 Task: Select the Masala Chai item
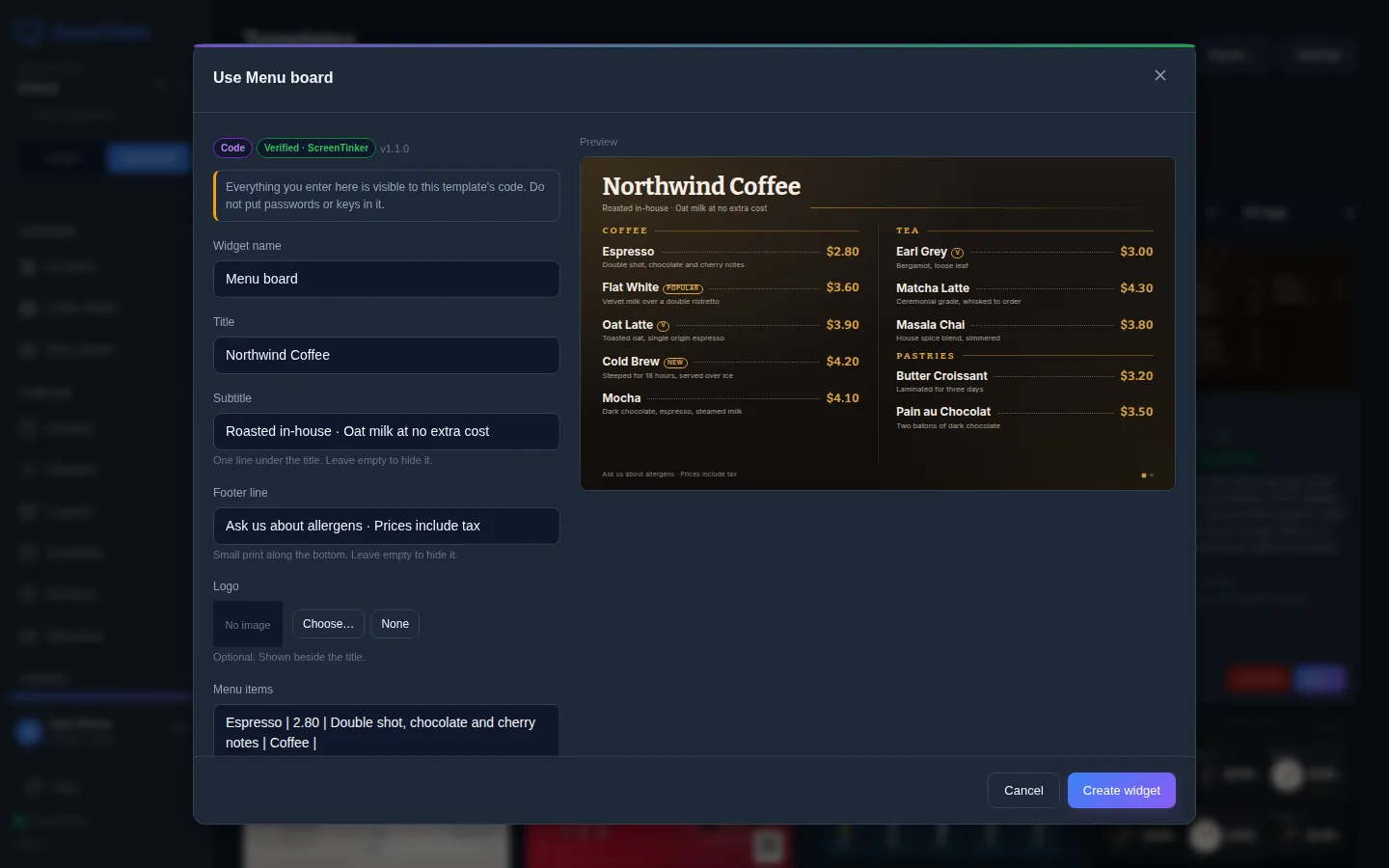coord(930,325)
